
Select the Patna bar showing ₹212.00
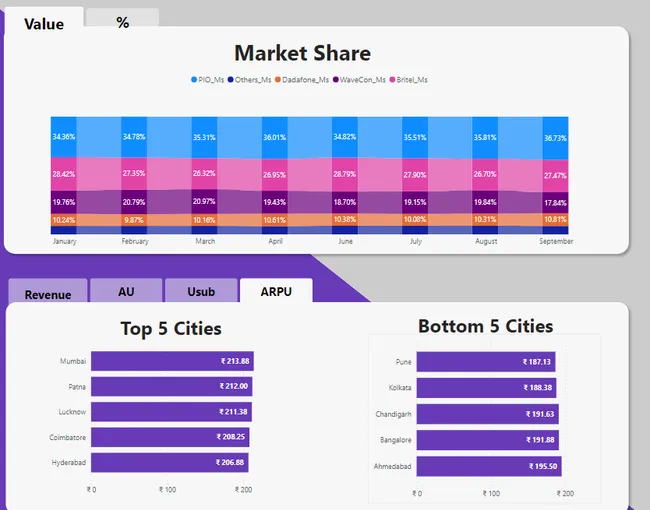point(172,386)
